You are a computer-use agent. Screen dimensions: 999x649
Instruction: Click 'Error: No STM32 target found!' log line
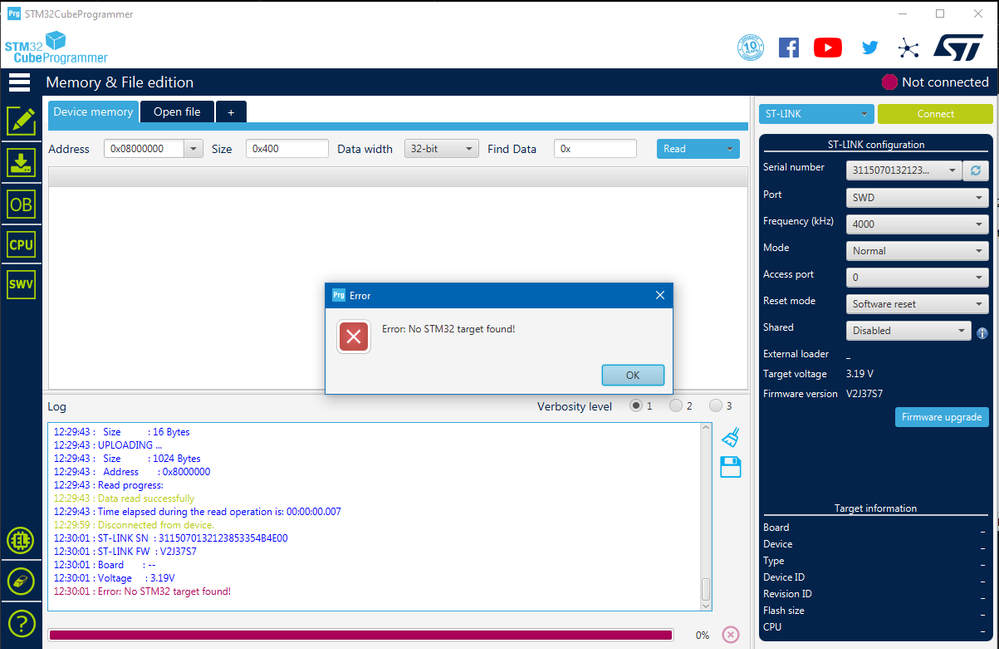point(142,592)
